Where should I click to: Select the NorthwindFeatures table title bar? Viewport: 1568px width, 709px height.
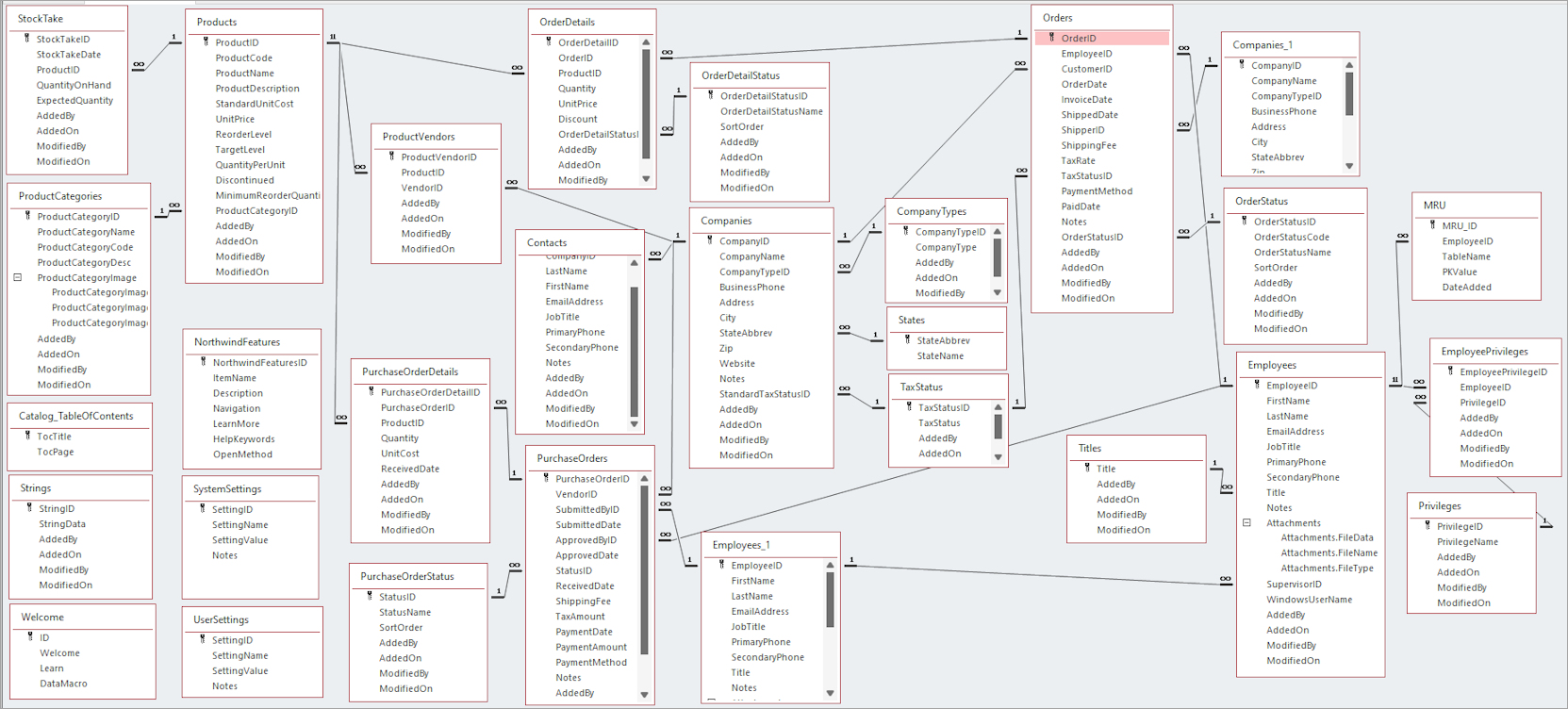coord(251,342)
